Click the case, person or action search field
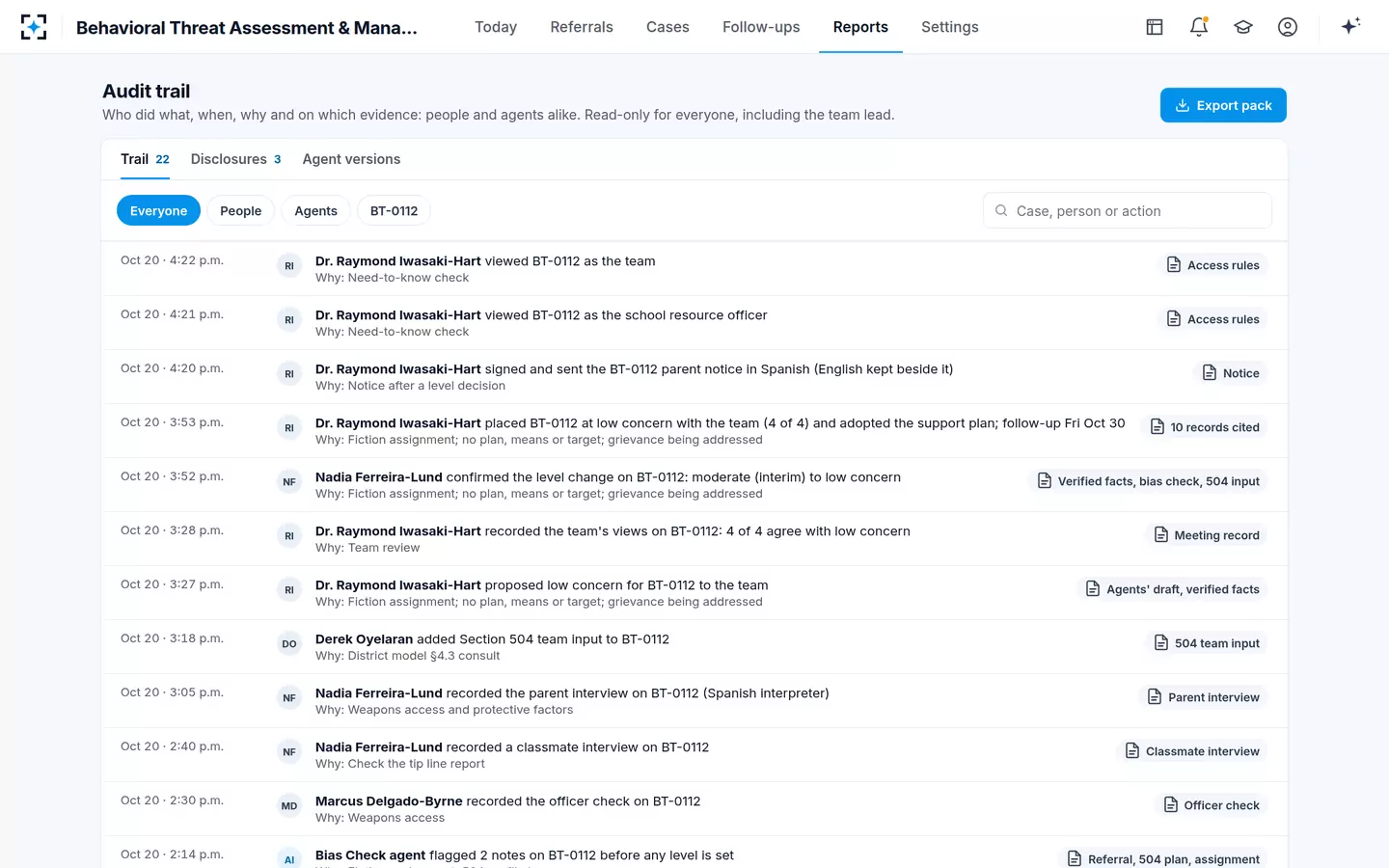 coord(1128,210)
